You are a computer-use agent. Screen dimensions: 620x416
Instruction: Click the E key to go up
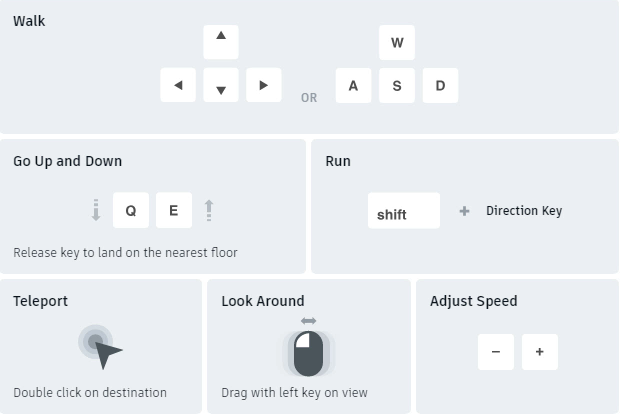[x=174, y=211]
